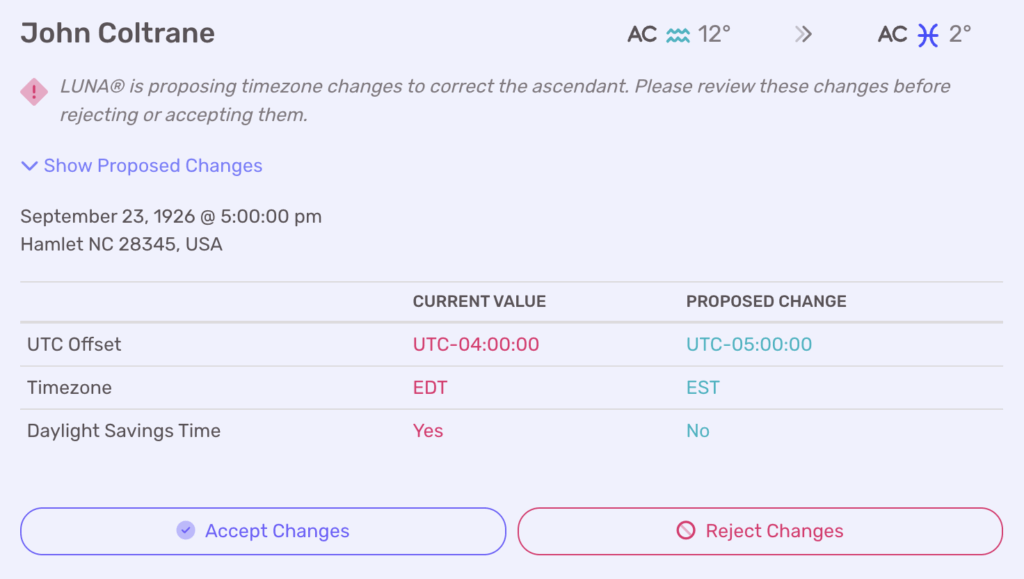Select the John Coltrane name heading

point(118,33)
